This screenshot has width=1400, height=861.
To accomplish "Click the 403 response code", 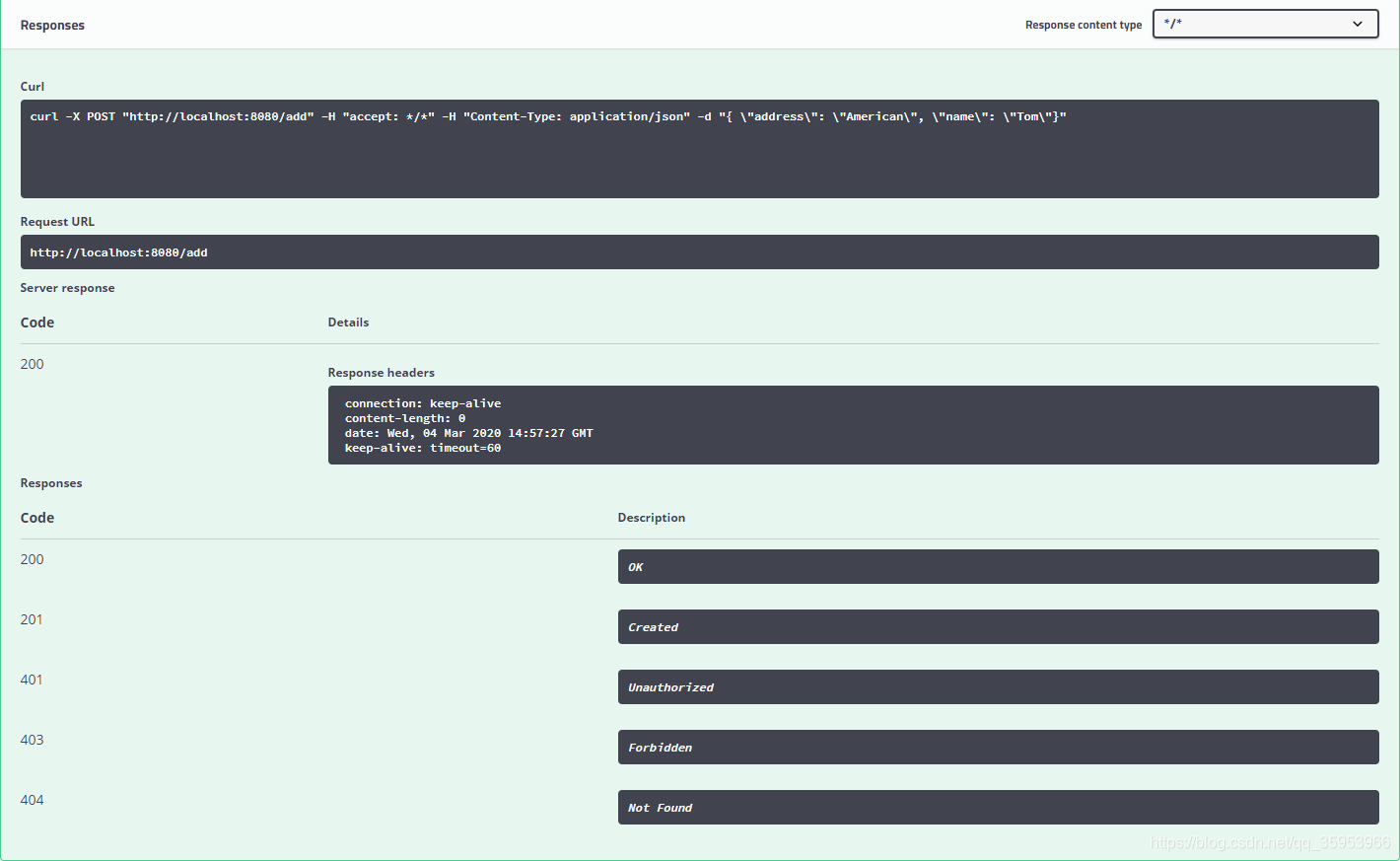I will 33,740.
